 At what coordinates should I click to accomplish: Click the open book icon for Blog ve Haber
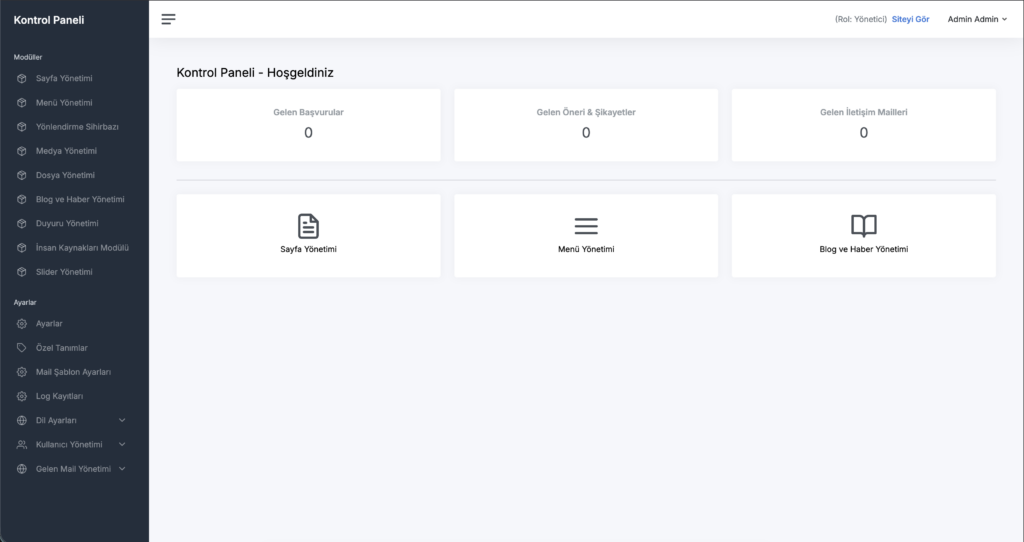tap(863, 226)
